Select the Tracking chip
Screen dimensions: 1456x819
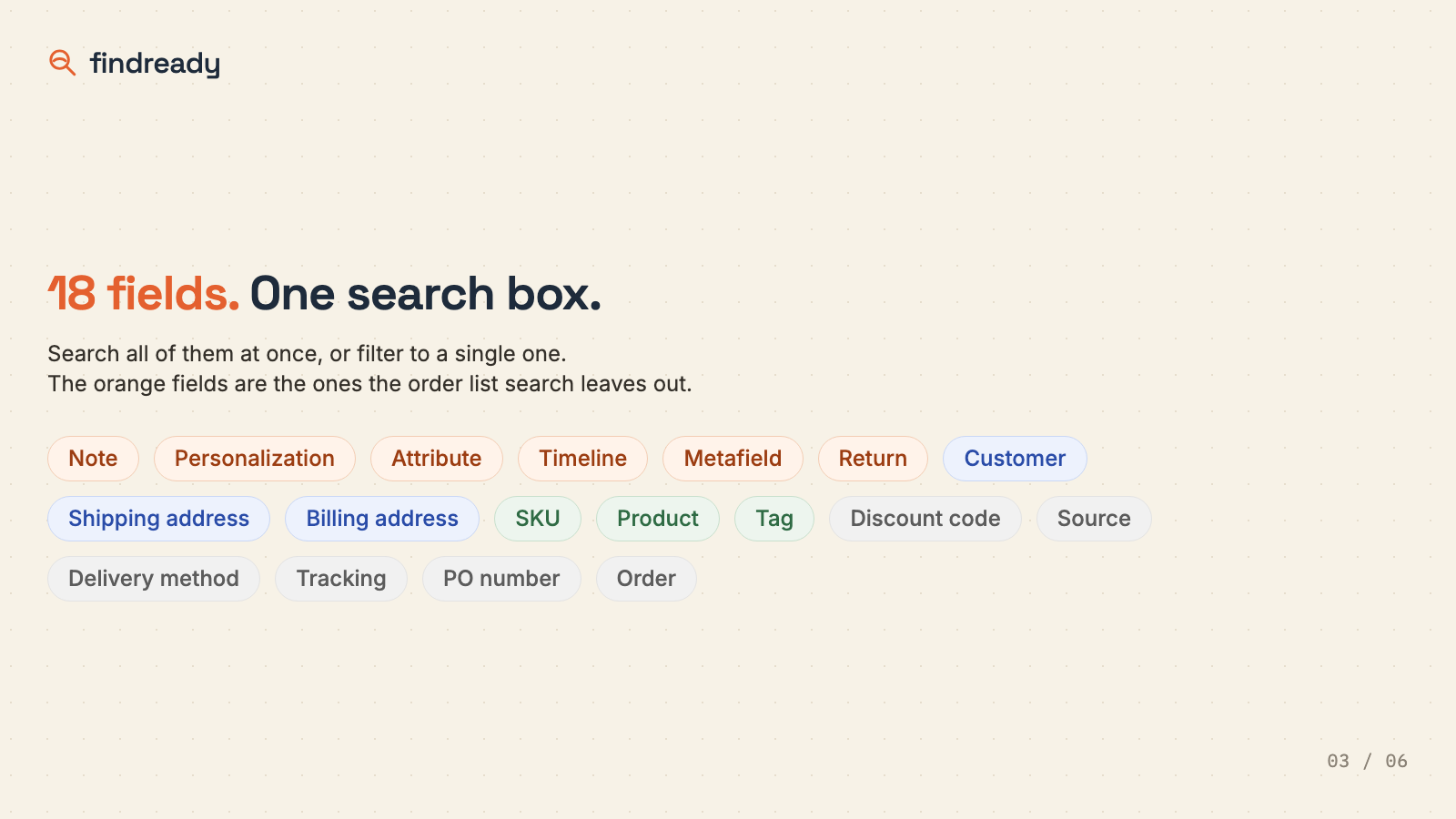click(341, 579)
